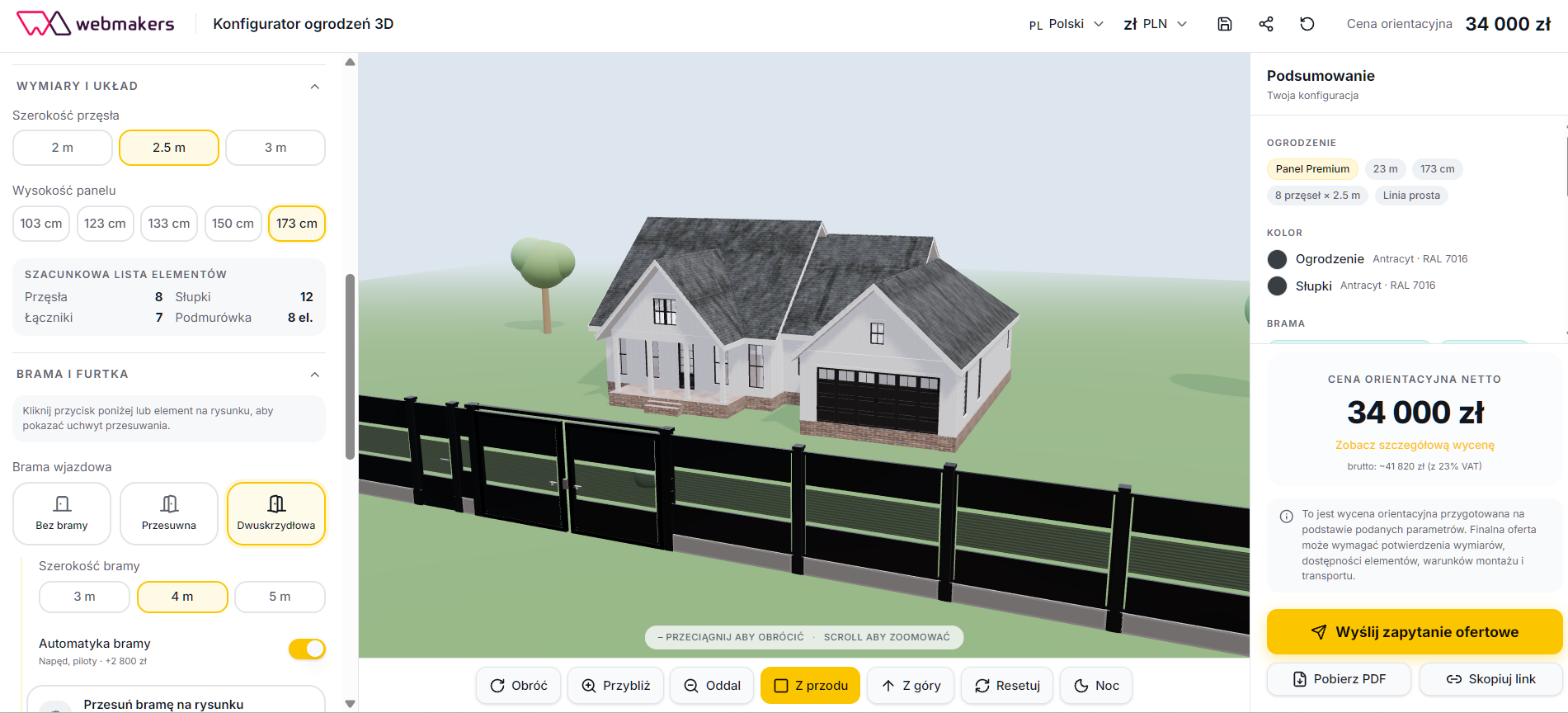Choose Bez bramy gate option
Viewport: 1568px width, 713px height.
tap(62, 513)
